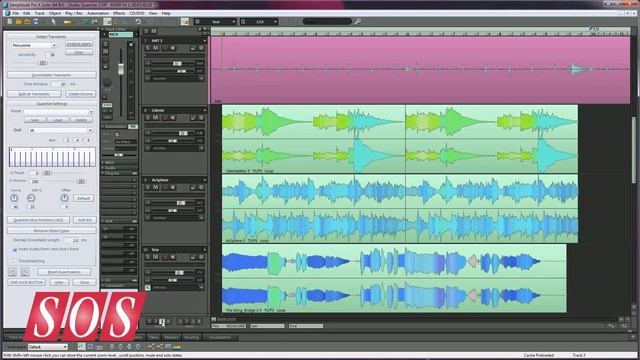
Task: Open the Workspace Default dropdown
Action: 47,347
